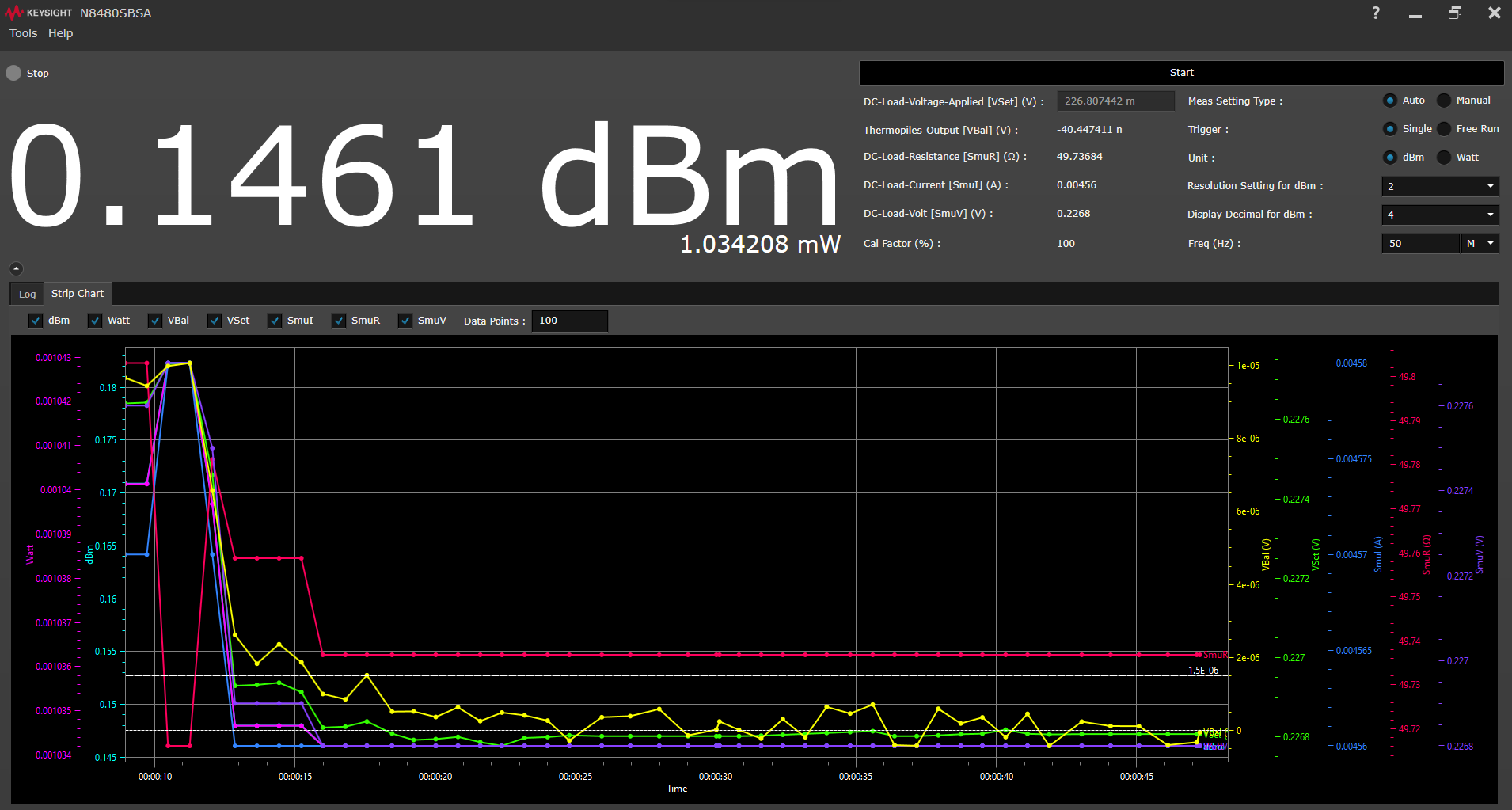Click the Data Points input field
The width and height of the screenshot is (1512, 810).
(569, 321)
